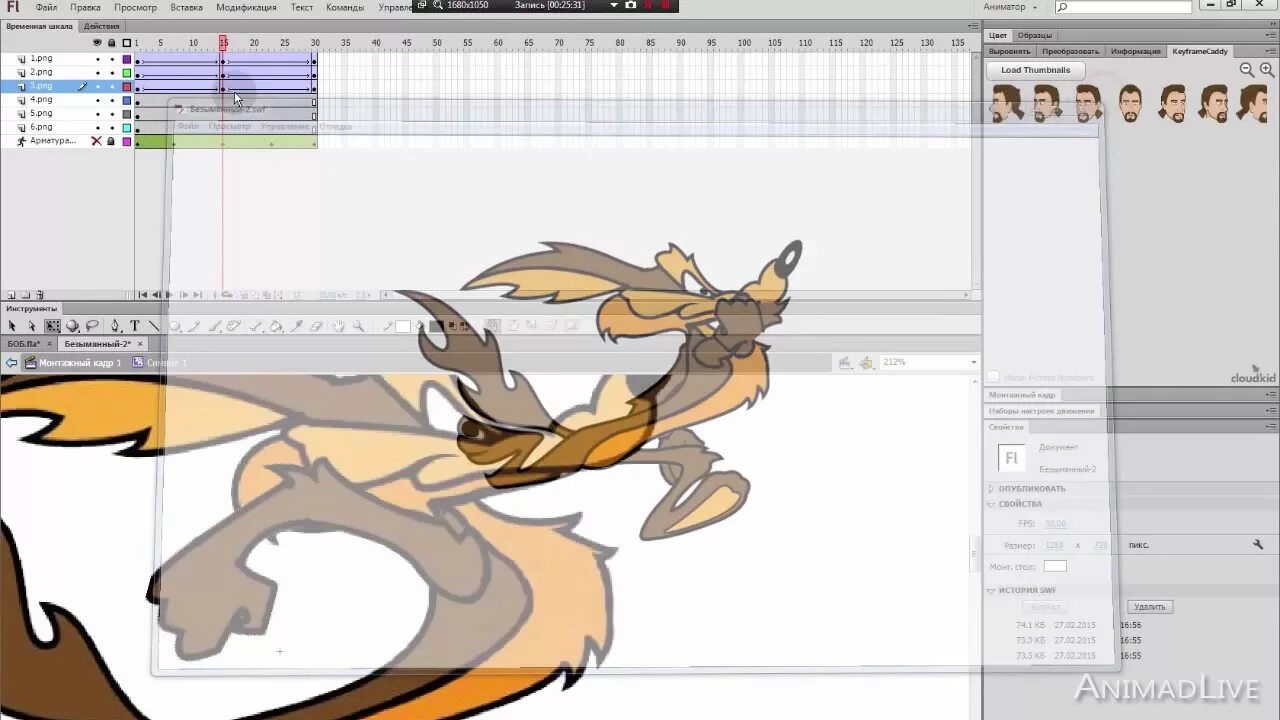Toggle visibility dot of 2.png layer
Image resolution: width=1280 pixels, height=720 pixels.
point(97,73)
